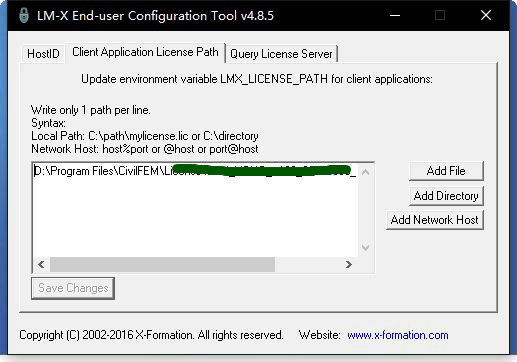This screenshot has height=362, width=517.
Task: Click the Add File button
Action: 446,171
